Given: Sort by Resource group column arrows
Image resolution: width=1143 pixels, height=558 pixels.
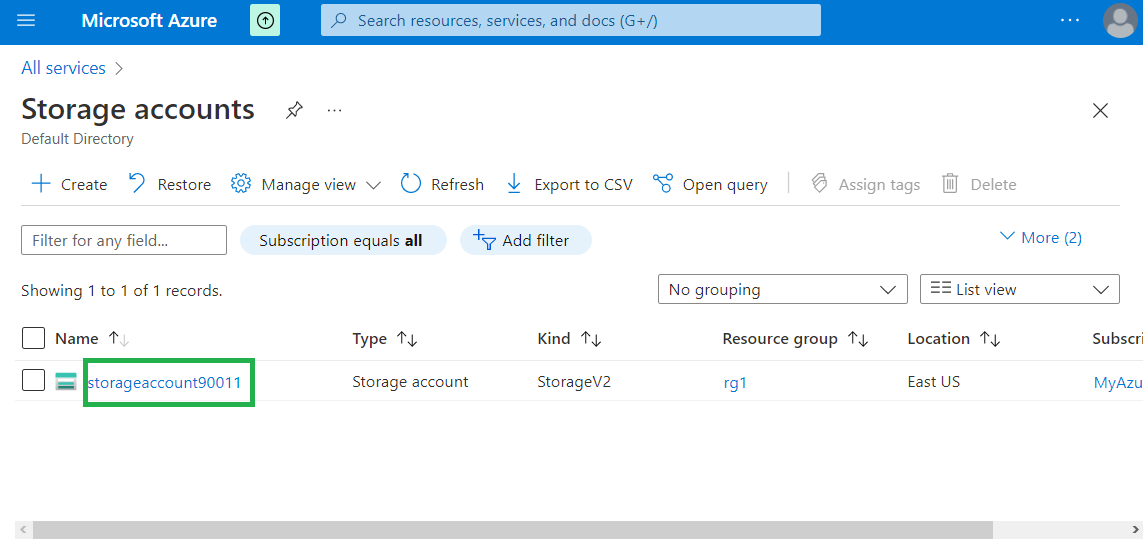Looking at the screenshot, I should pyautogui.click(x=858, y=339).
